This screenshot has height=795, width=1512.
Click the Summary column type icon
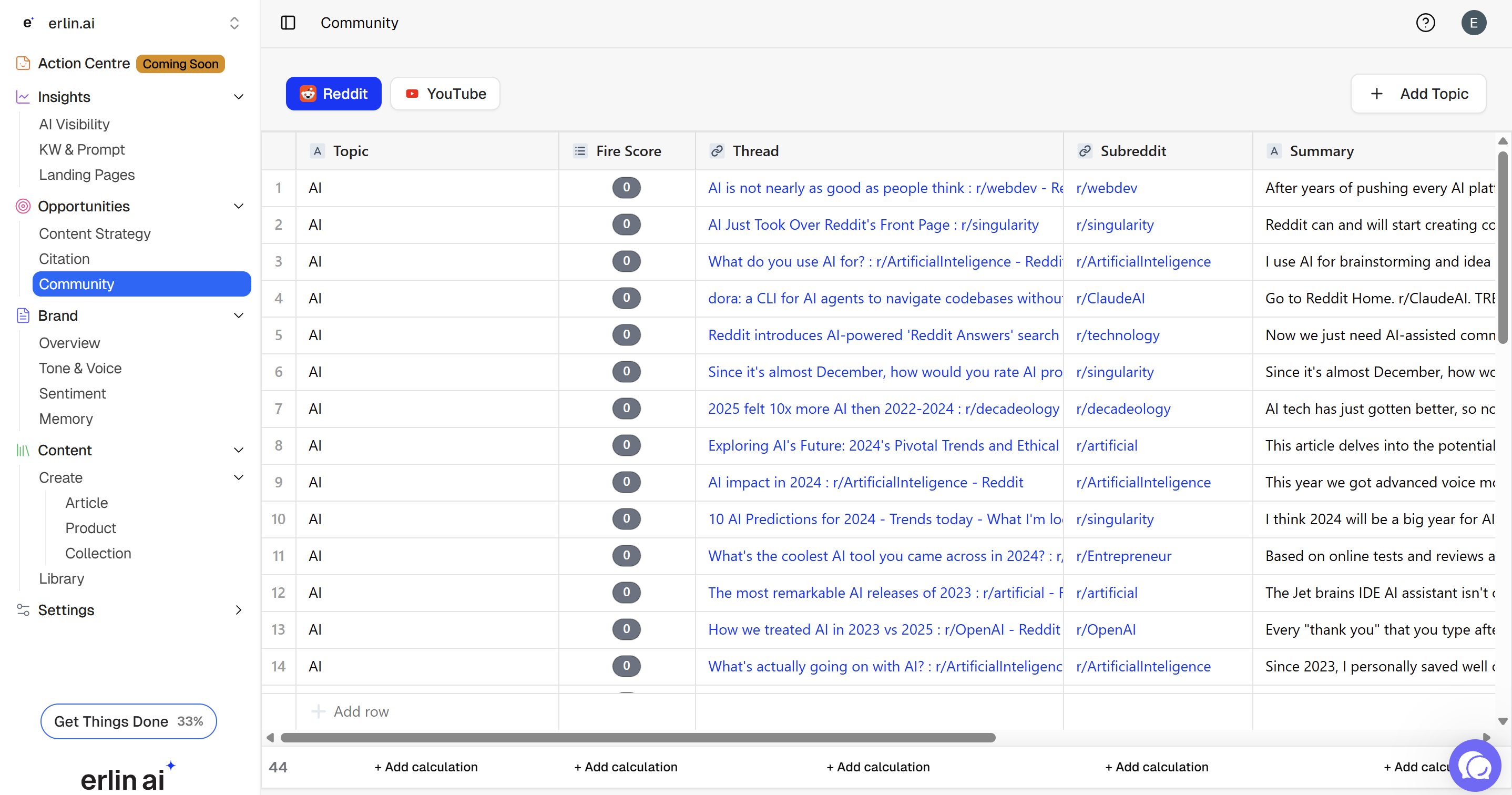1274,151
